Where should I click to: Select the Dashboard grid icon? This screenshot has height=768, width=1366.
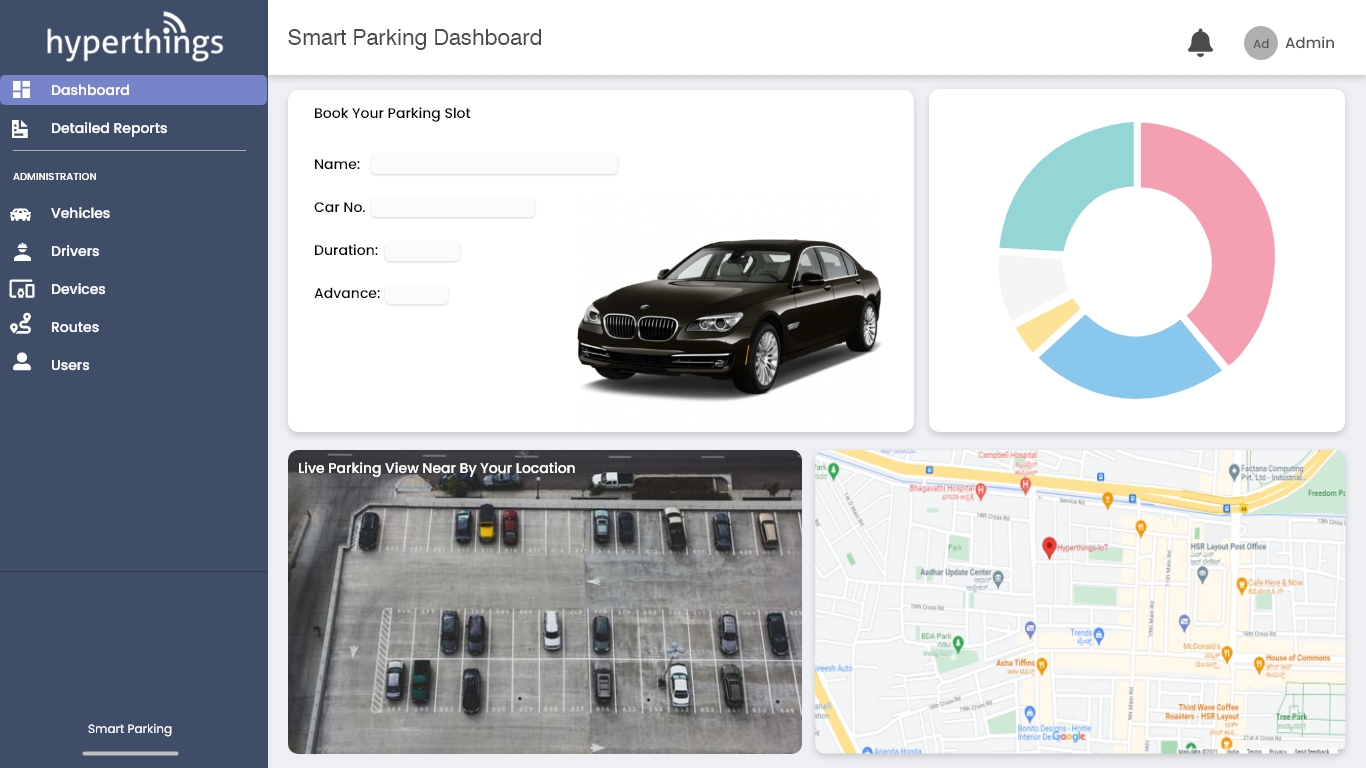(21, 89)
